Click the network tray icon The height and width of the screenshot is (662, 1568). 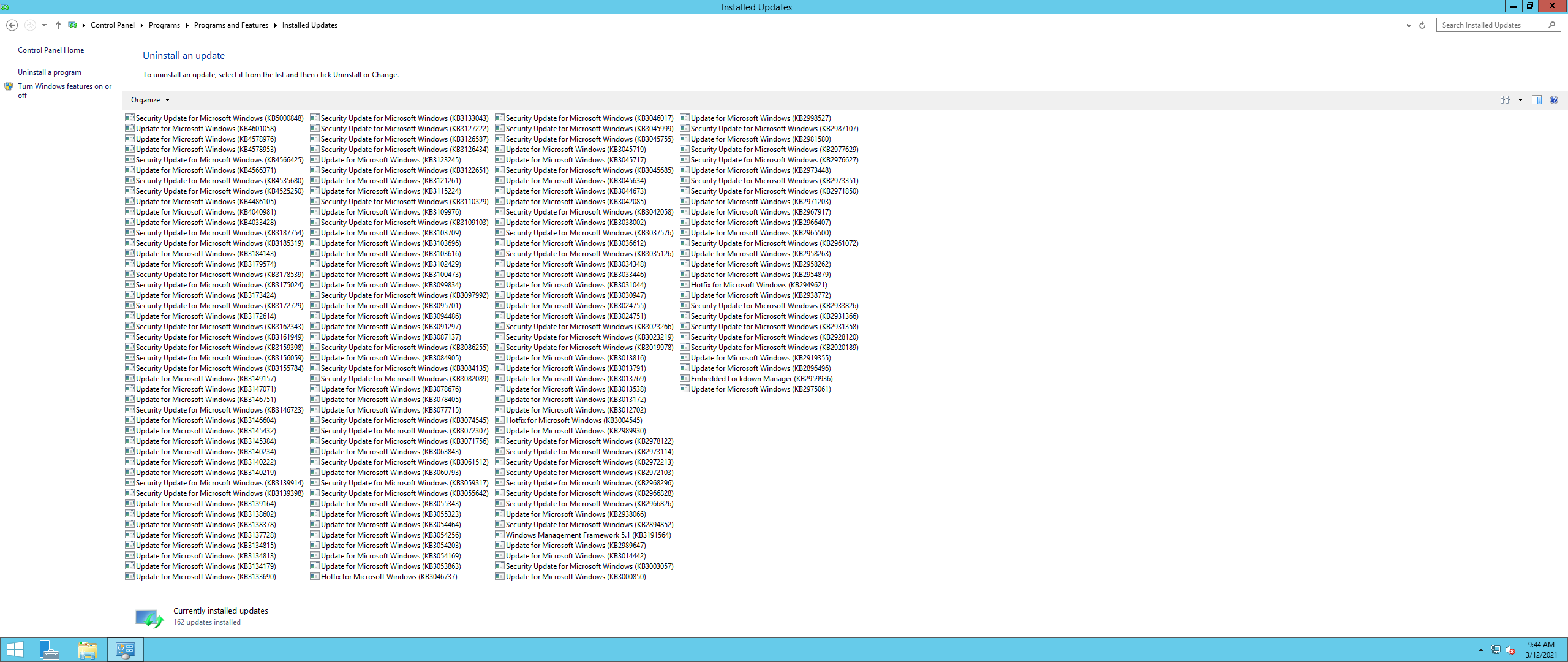tap(1495, 650)
